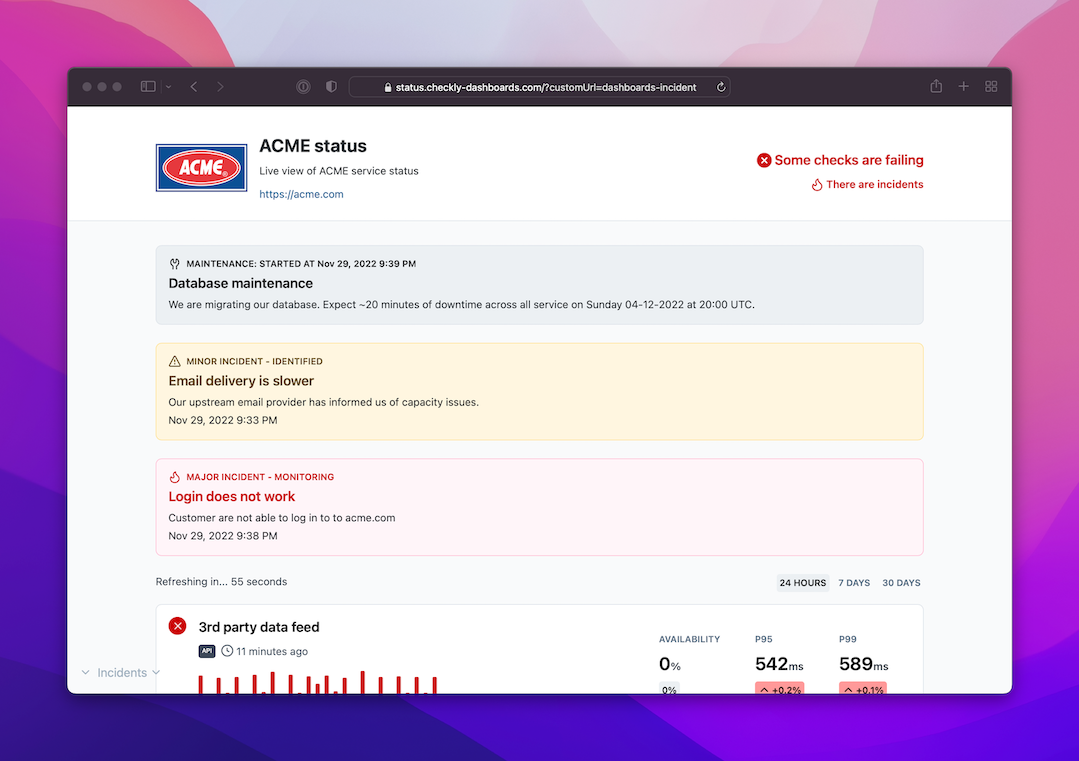Open the Share icon in Safari toolbar
This screenshot has width=1079, height=761.
coord(936,87)
